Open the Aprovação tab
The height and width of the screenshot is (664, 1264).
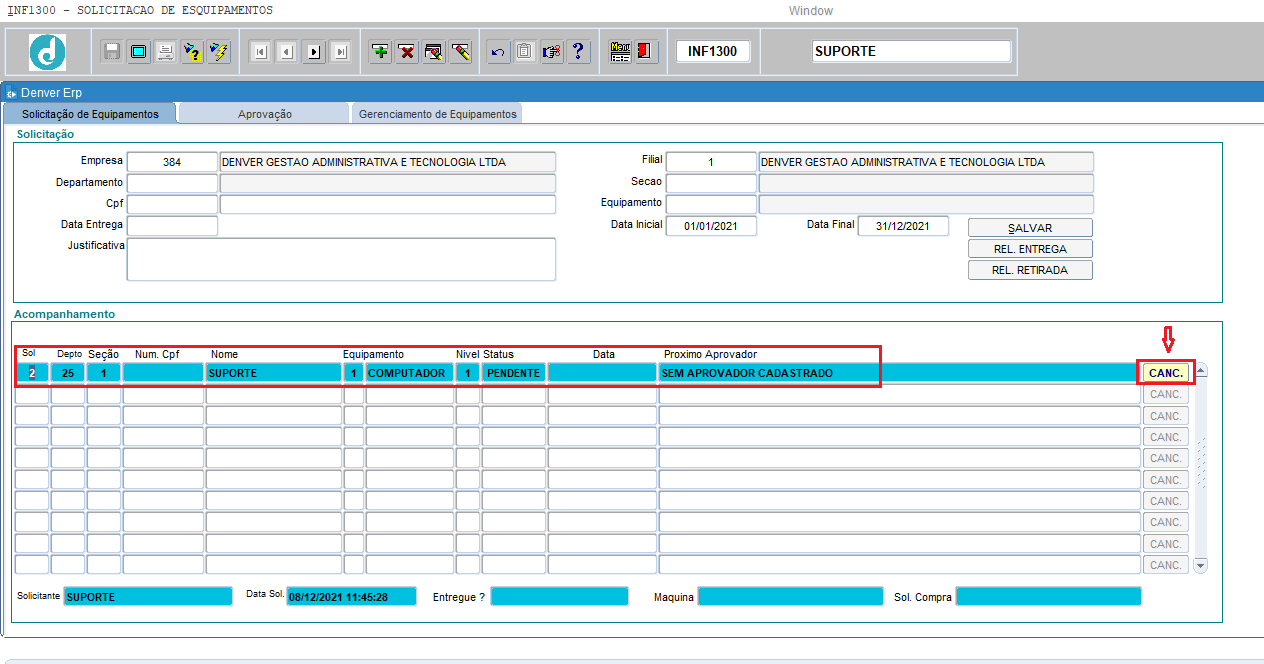[265, 114]
